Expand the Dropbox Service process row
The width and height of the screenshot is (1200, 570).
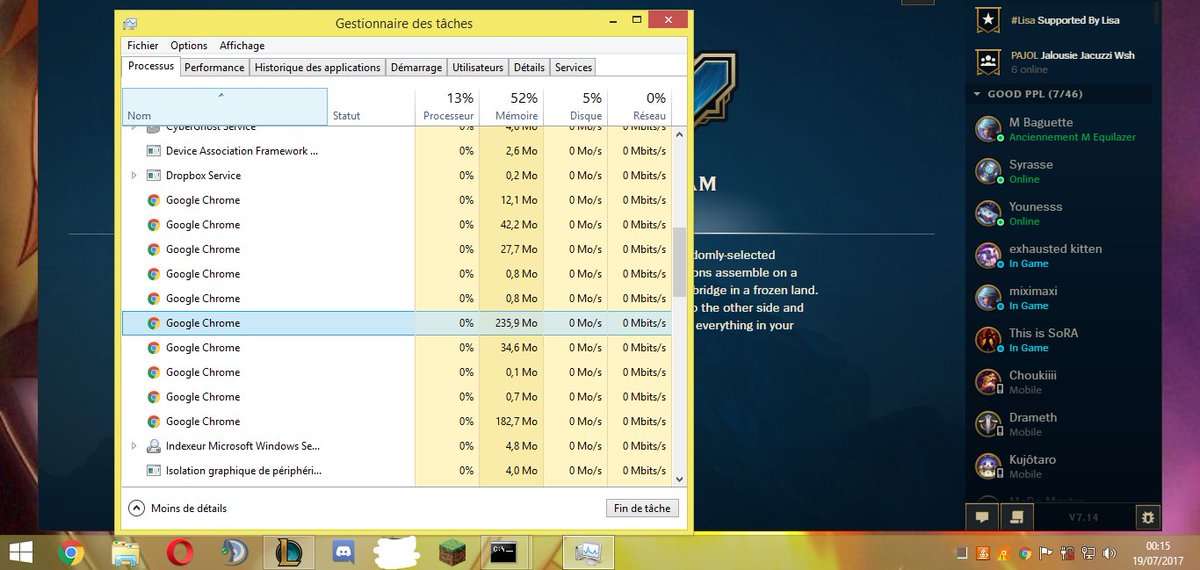tap(134, 175)
